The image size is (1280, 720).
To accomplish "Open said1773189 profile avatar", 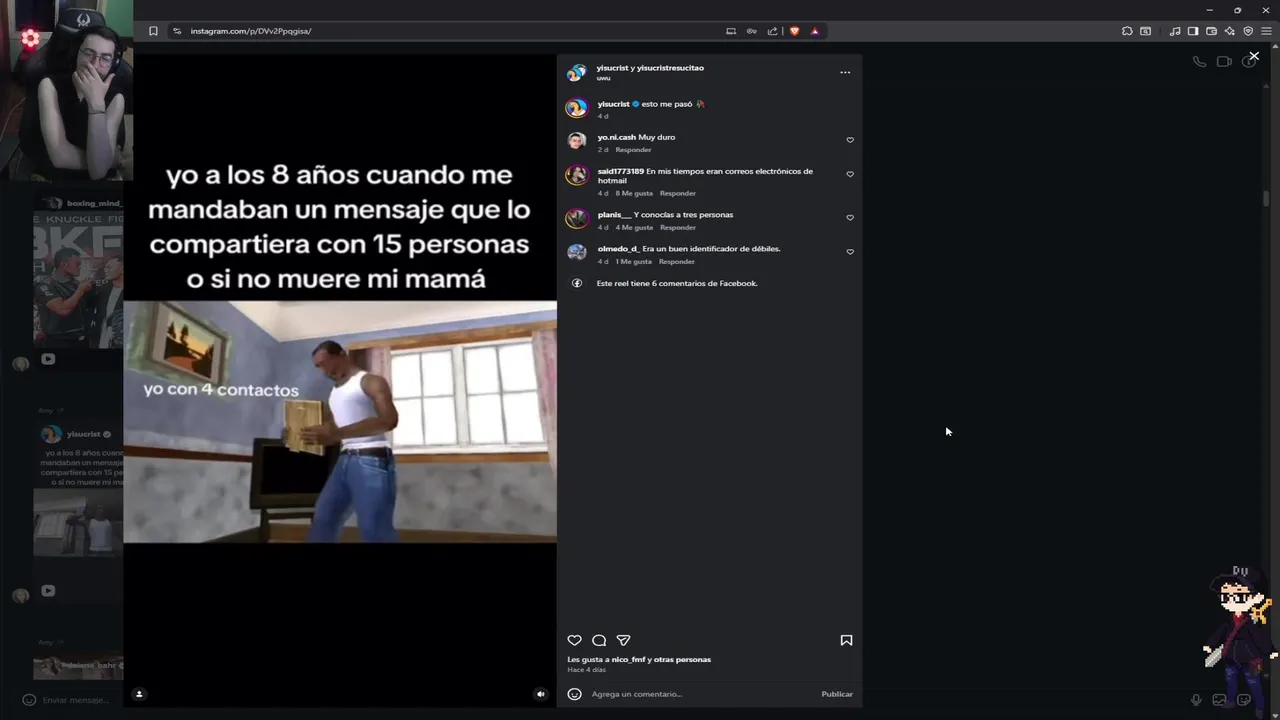I will click(577, 175).
